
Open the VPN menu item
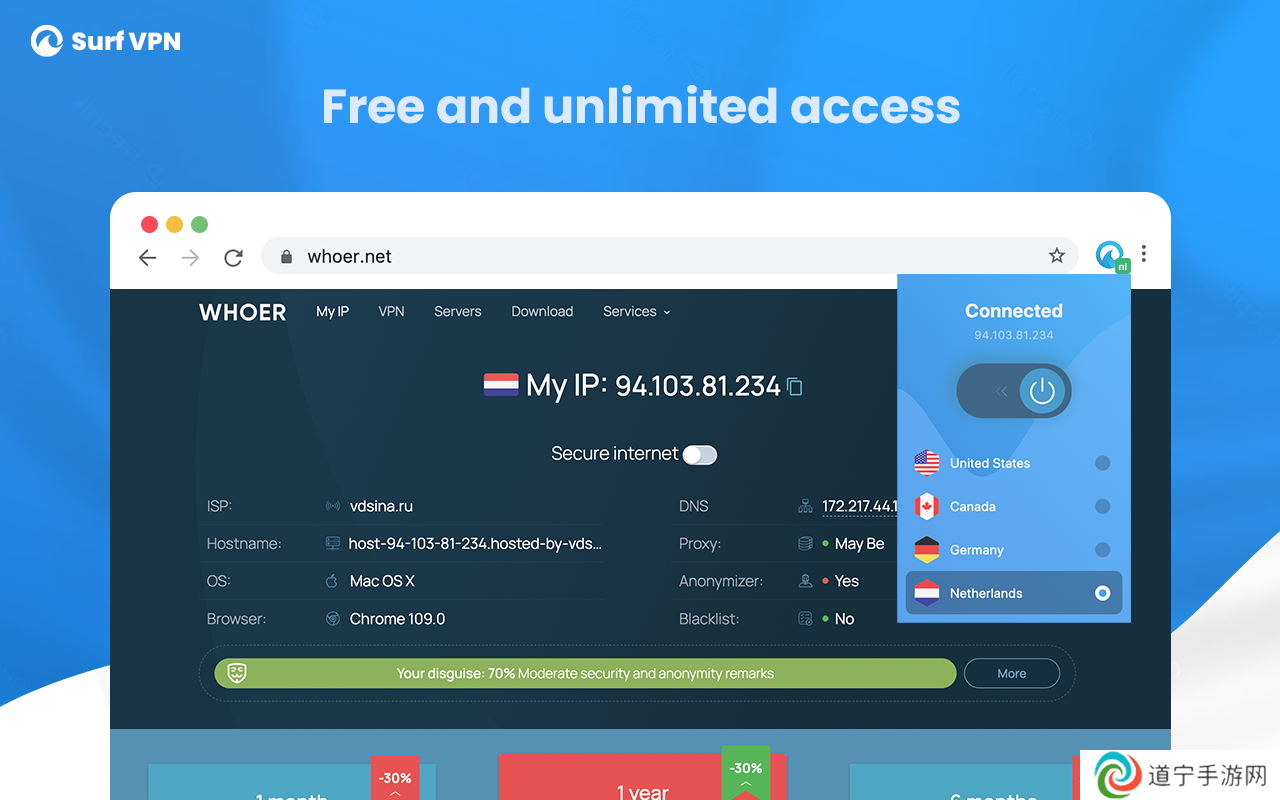point(391,312)
